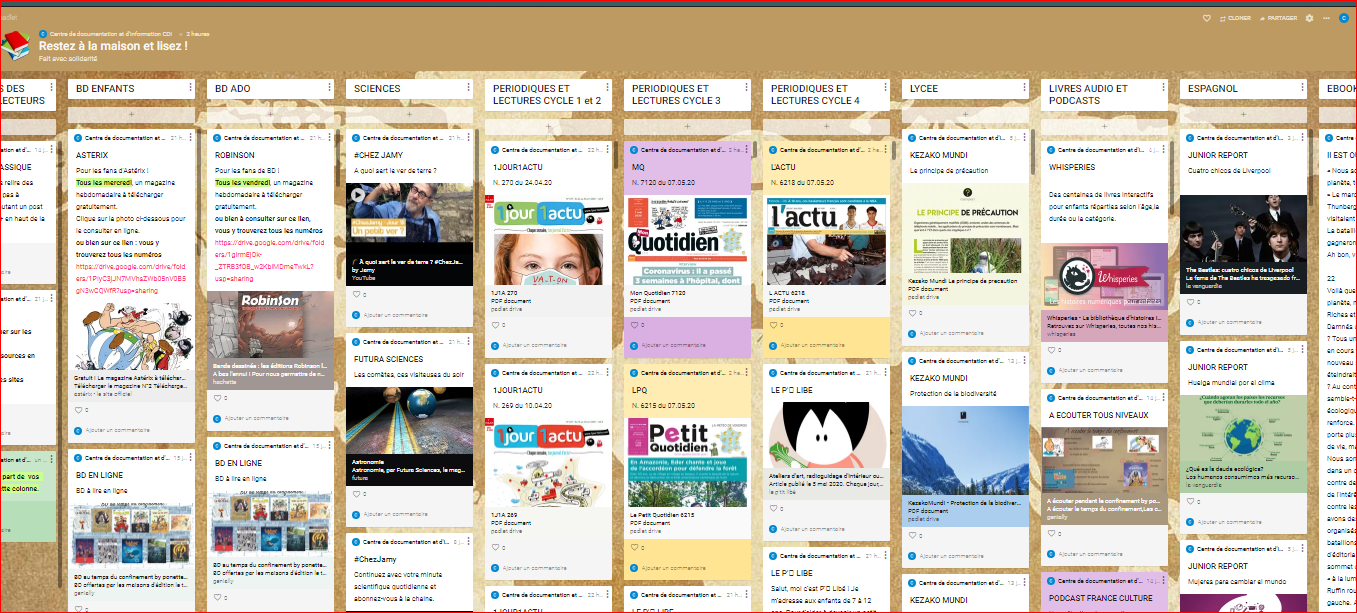
Task: Like the Cuatro chicos de Liverpool post
Action: pos(1191,303)
